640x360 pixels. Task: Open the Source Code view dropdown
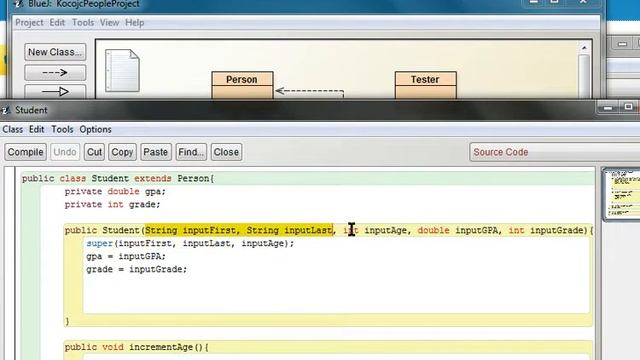point(554,152)
